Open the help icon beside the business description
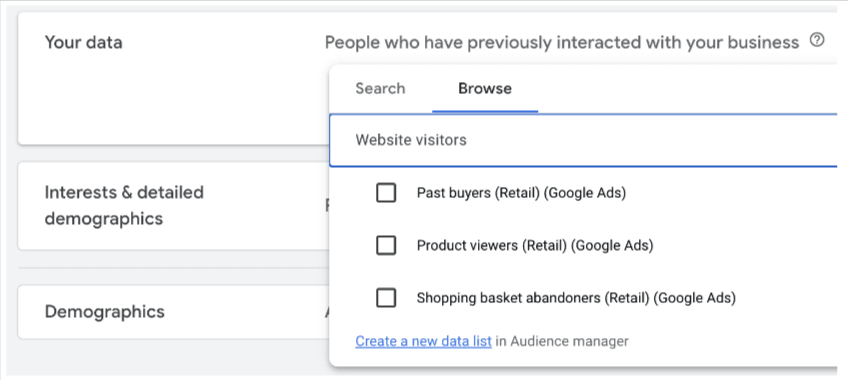Screen dimensions: 848x380 [817, 40]
